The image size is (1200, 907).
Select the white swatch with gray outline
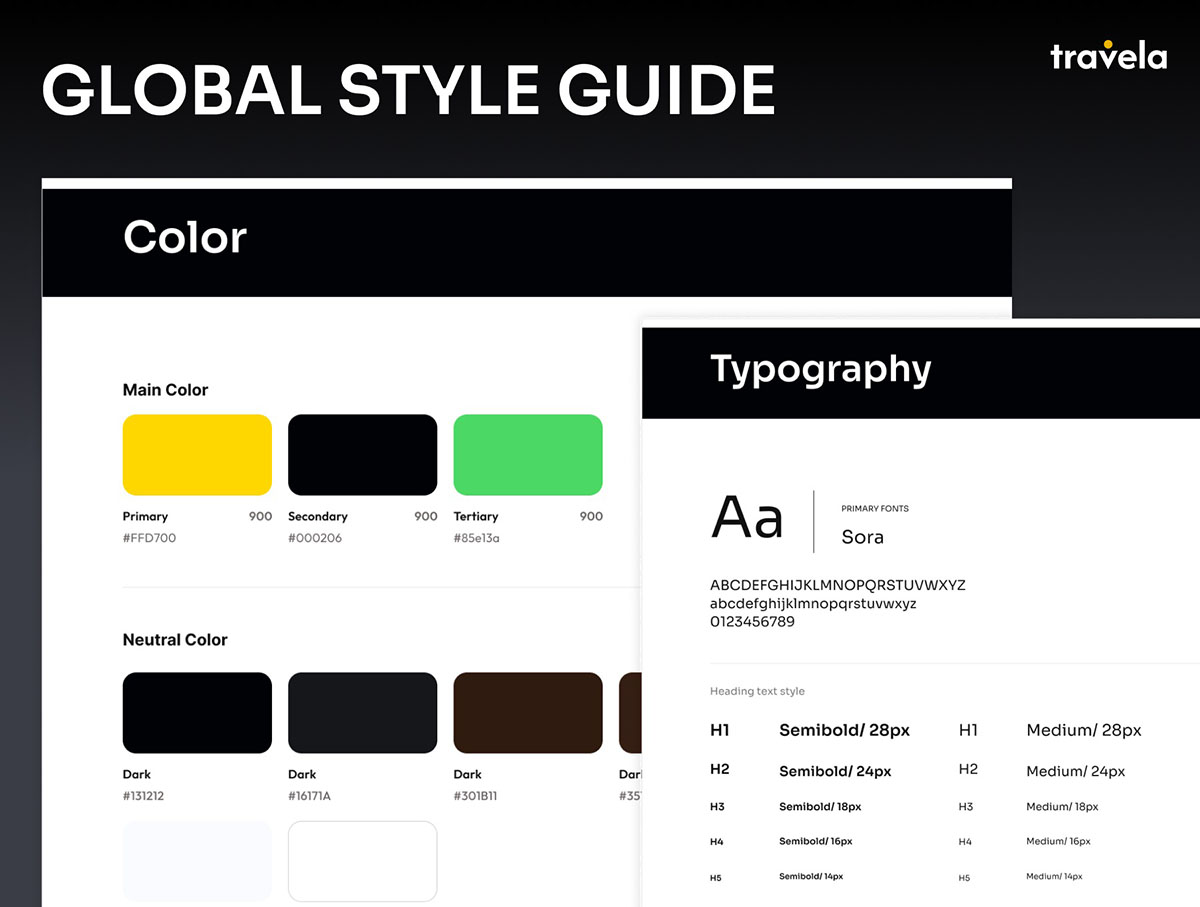click(362, 861)
